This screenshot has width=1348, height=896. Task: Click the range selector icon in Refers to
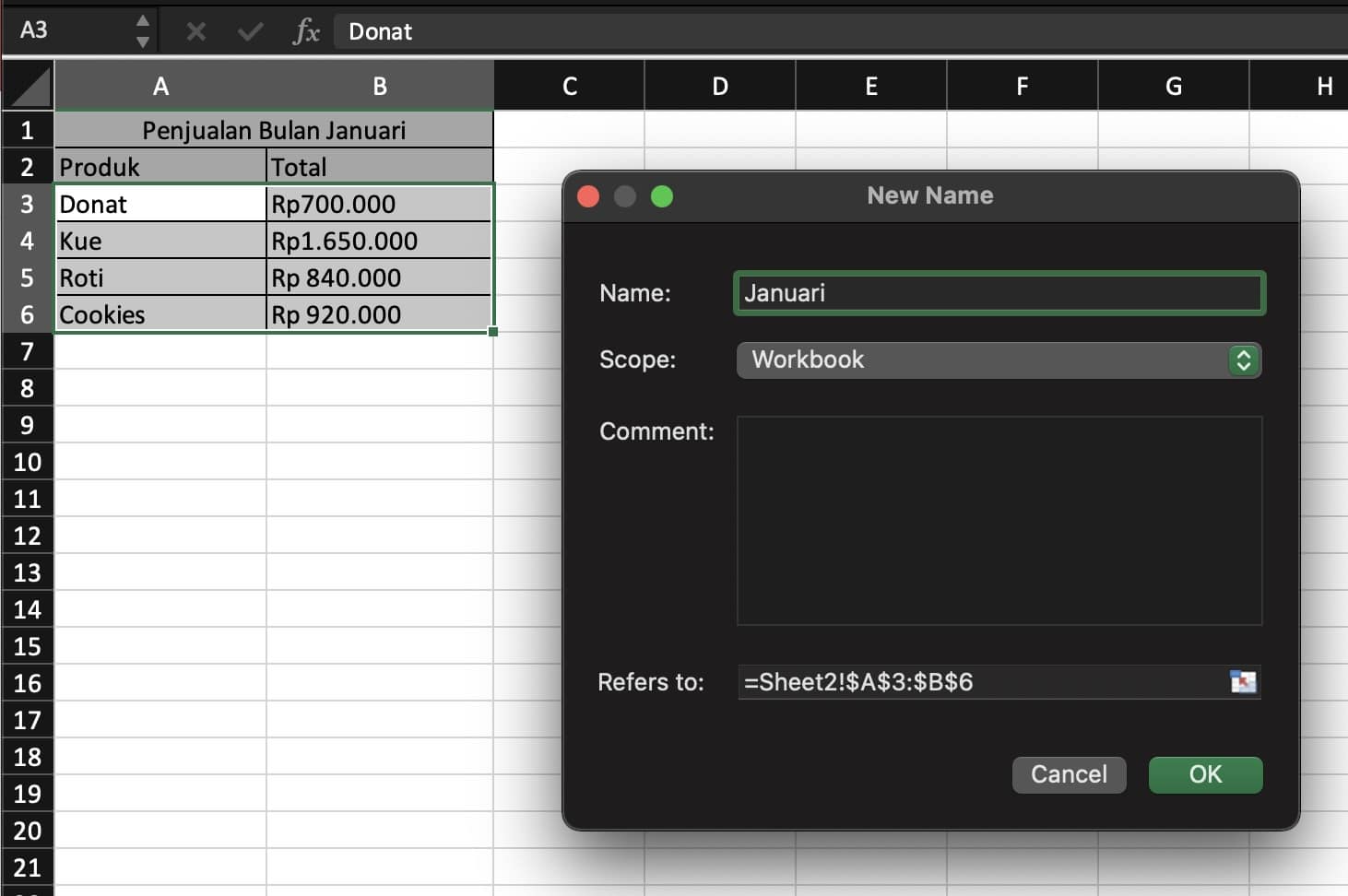pos(1245,682)
